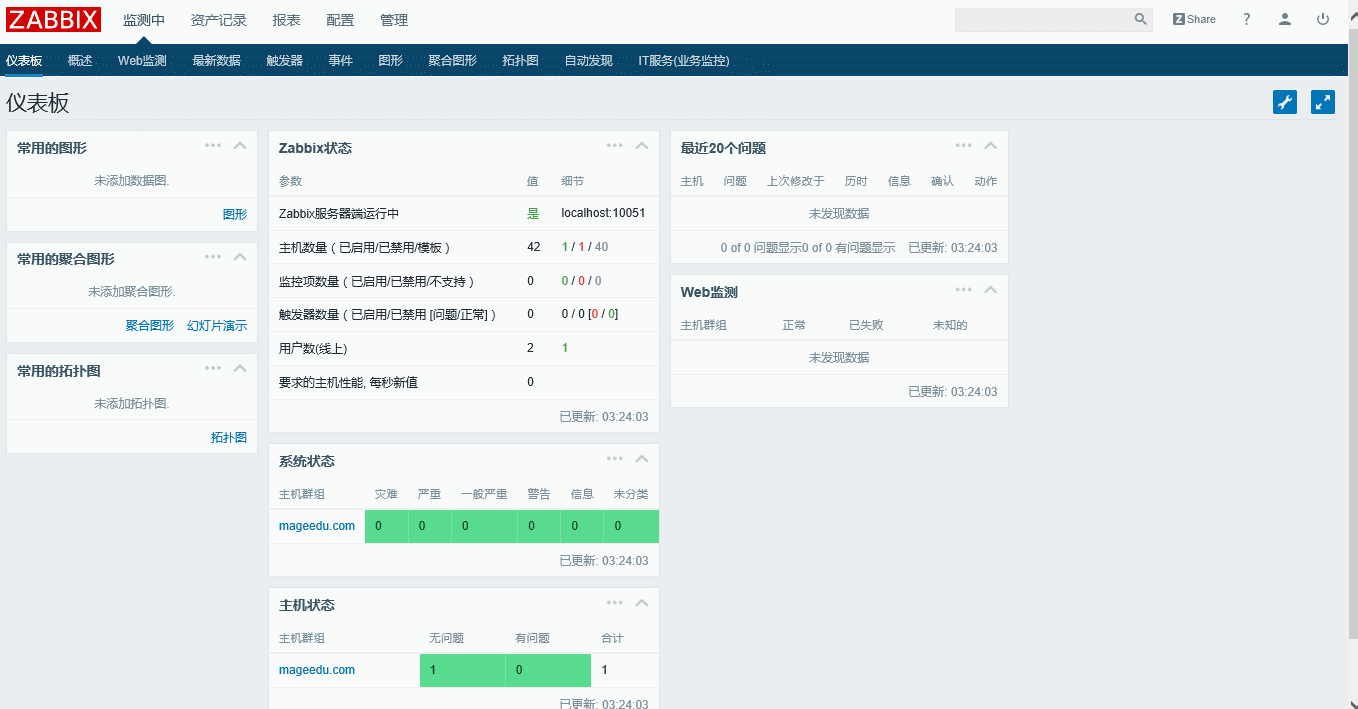Open menu dots on 主机状态 widget
The height and width of the screenshot is (709, 1358).
click(x=615, y=603)
